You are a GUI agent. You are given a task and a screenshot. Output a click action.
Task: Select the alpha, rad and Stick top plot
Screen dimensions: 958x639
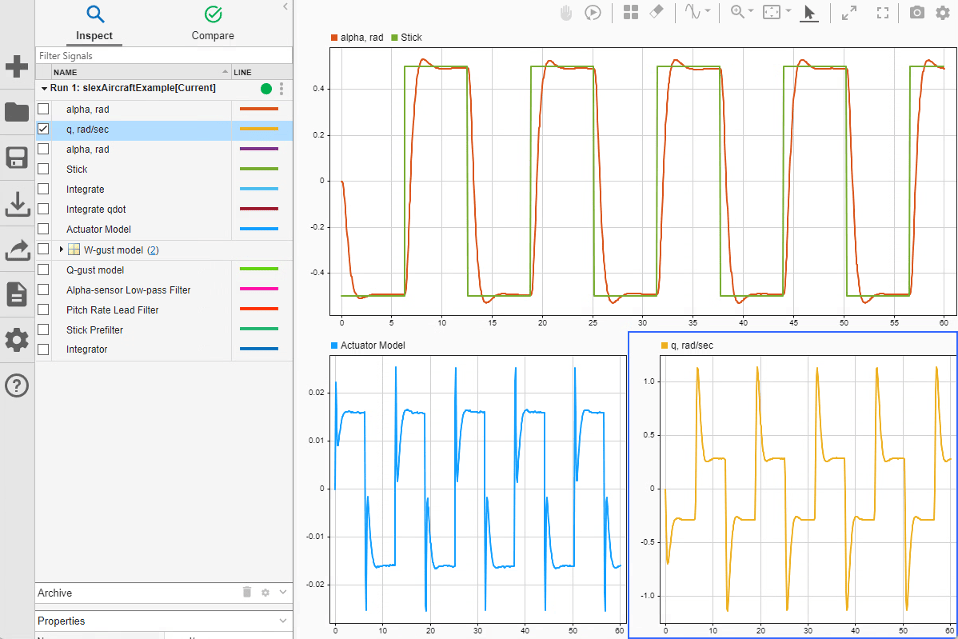(x=642, y=181)
